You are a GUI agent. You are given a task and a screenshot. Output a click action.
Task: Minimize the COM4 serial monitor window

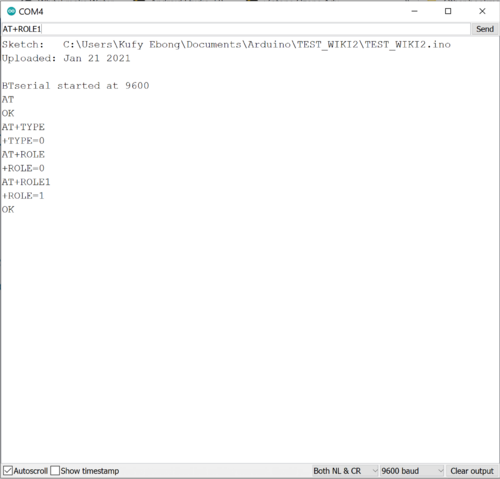click(x=414, y=11)
